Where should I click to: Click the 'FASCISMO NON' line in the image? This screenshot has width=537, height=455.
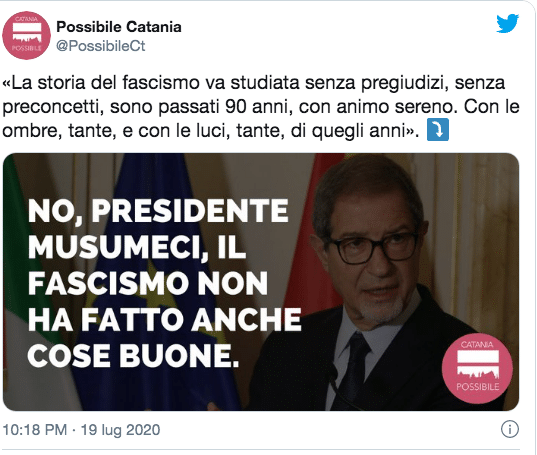point(148,283)
